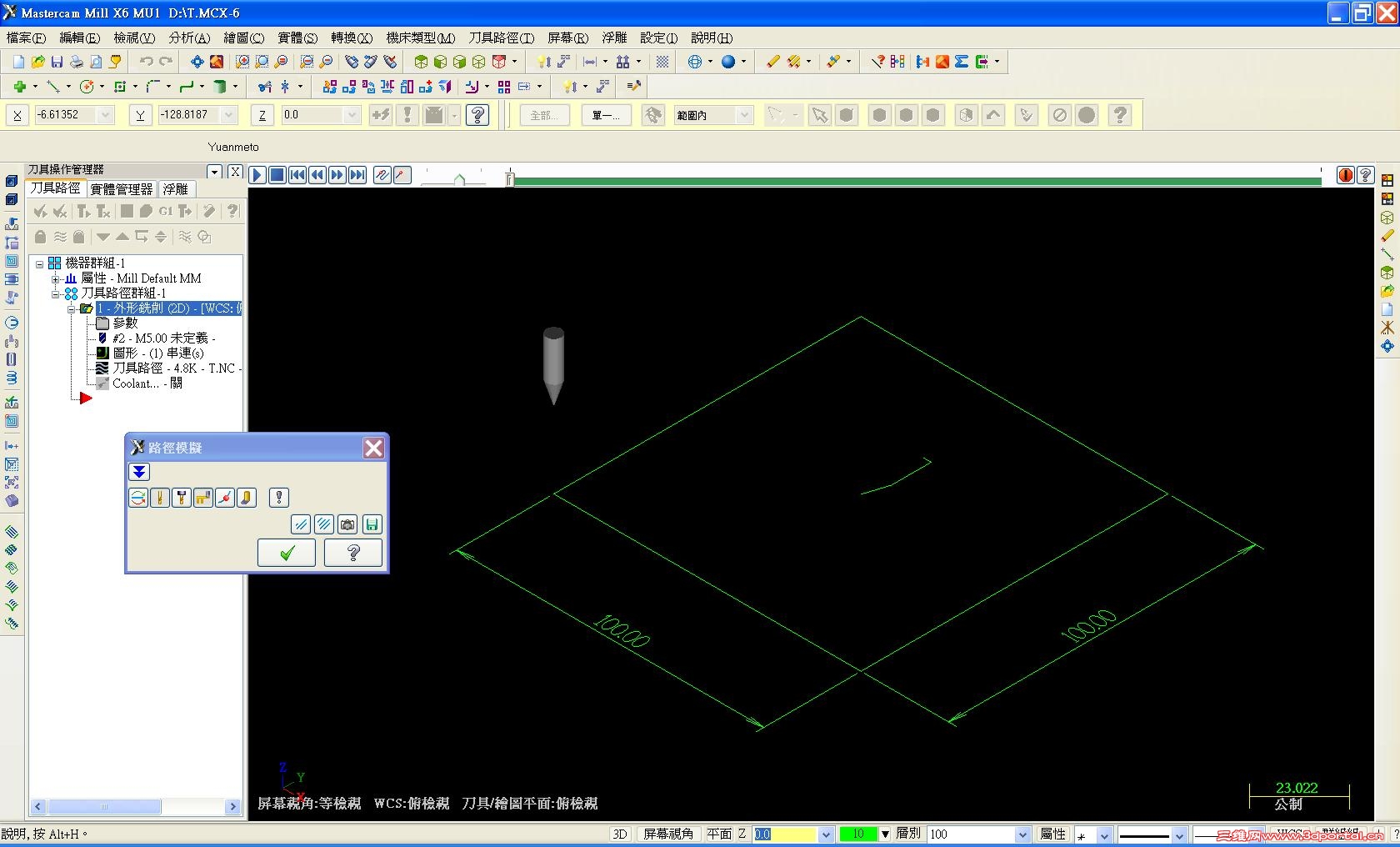1400x847 pixels.
Task: Select the isometric wireframe cube view icon
Action: [x=478, y=62]
